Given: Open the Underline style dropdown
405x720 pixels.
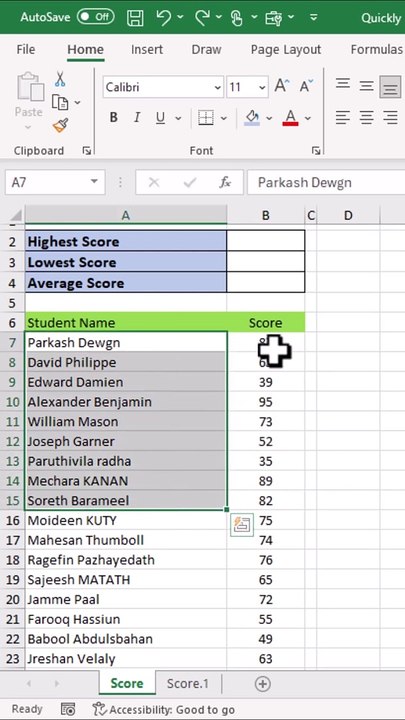Looking at the screenshot, I should tap(178, 118).
